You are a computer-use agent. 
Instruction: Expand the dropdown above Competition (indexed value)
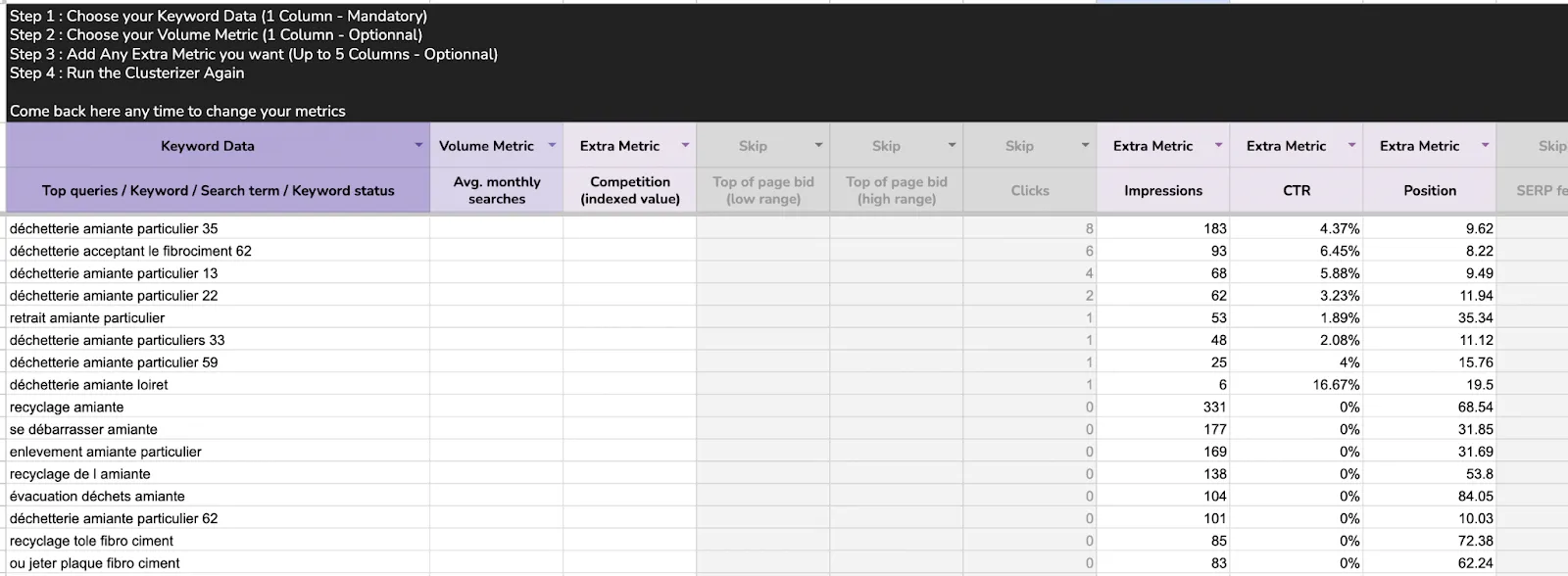[685, 145]
